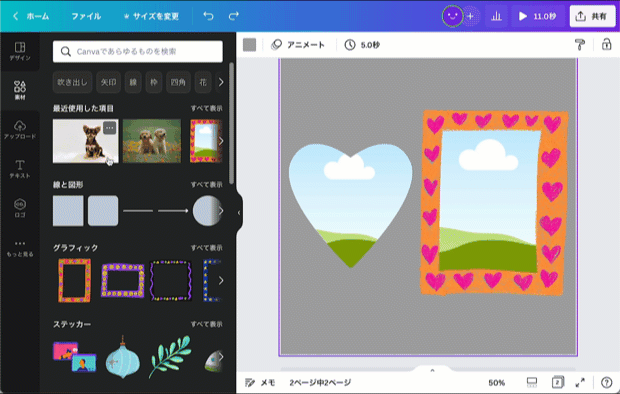Click the redo arrow icon
The image size is (620, 394).
[x=234, y=16]
